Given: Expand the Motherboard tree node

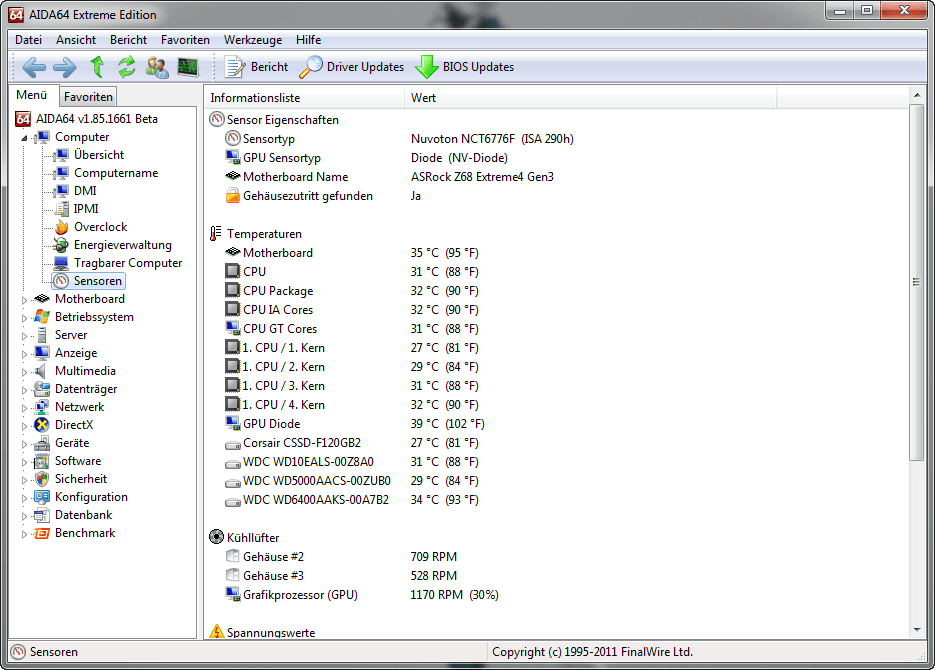Looking at the screenshot, I should click(24, 300).
